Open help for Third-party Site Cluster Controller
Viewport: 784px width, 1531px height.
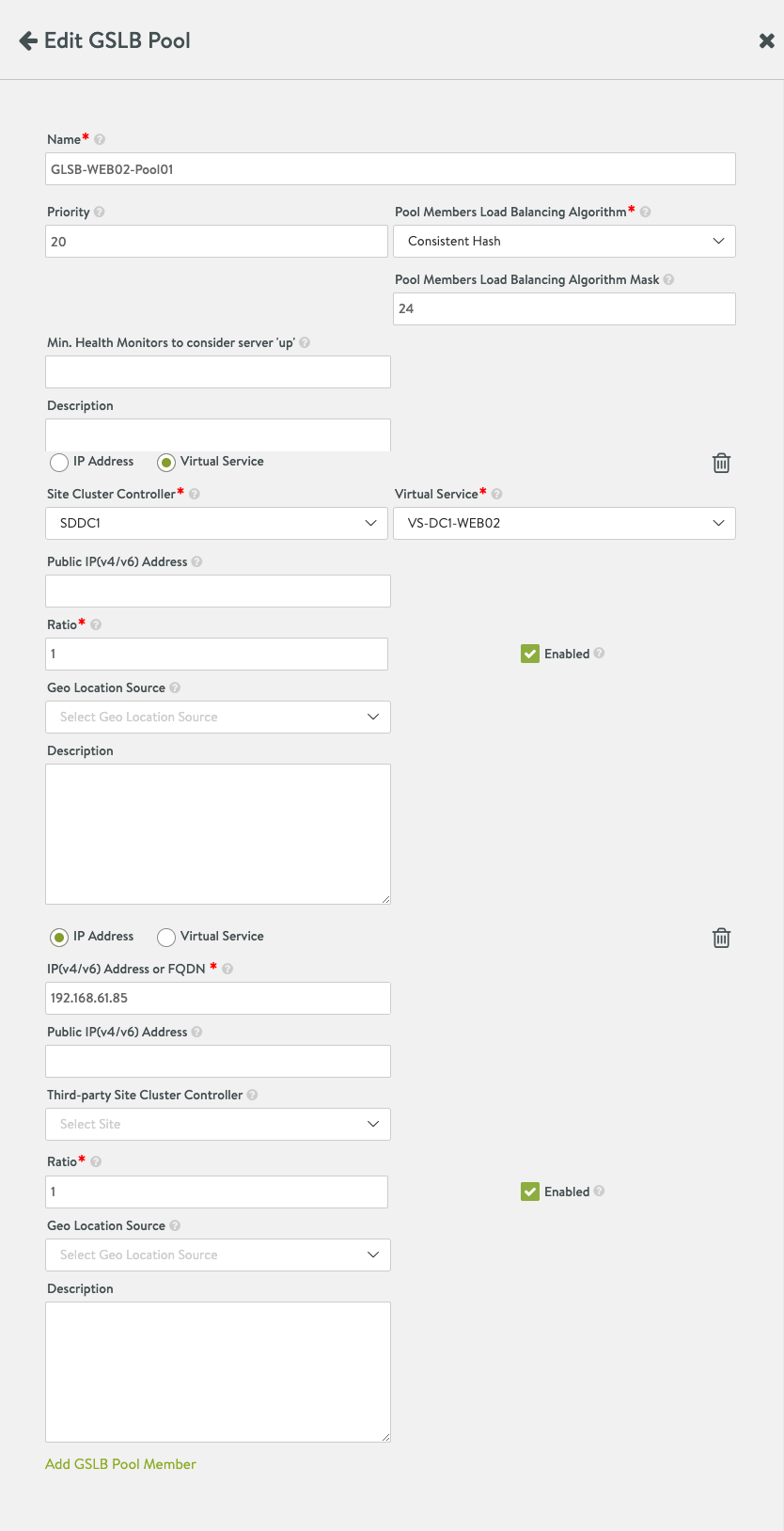click(252, 1095)
